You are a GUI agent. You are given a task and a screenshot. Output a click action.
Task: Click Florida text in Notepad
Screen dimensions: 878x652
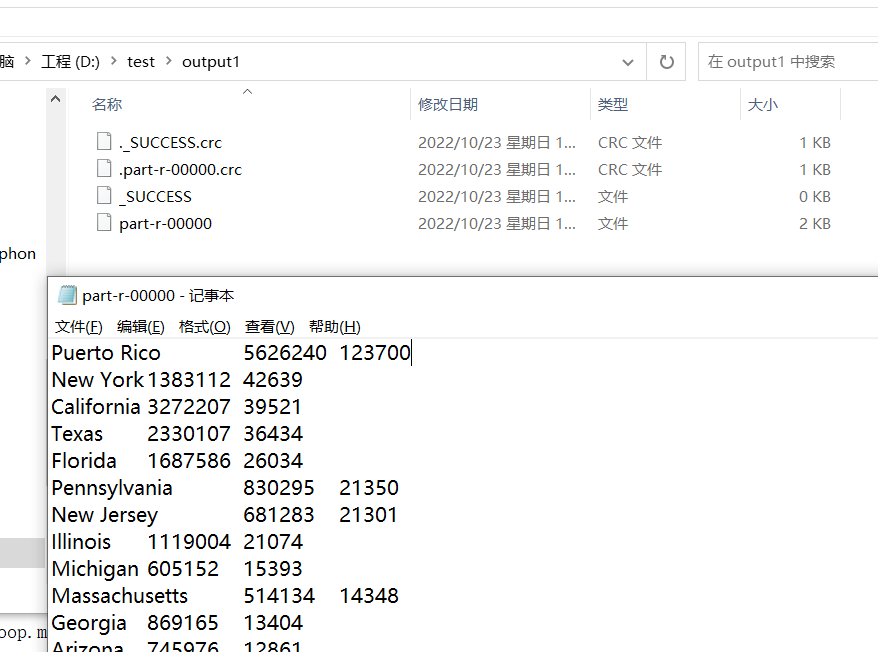pos(84,460)
